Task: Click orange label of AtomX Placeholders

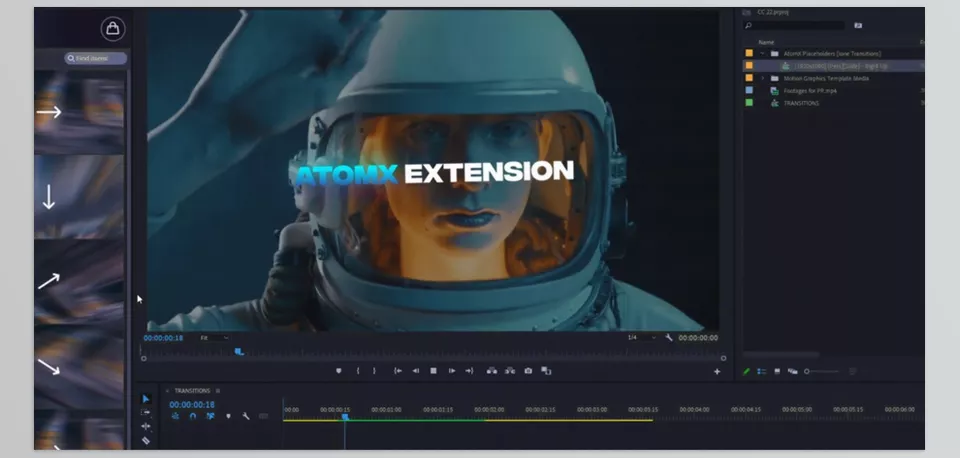Action: (x=749, y=53)
